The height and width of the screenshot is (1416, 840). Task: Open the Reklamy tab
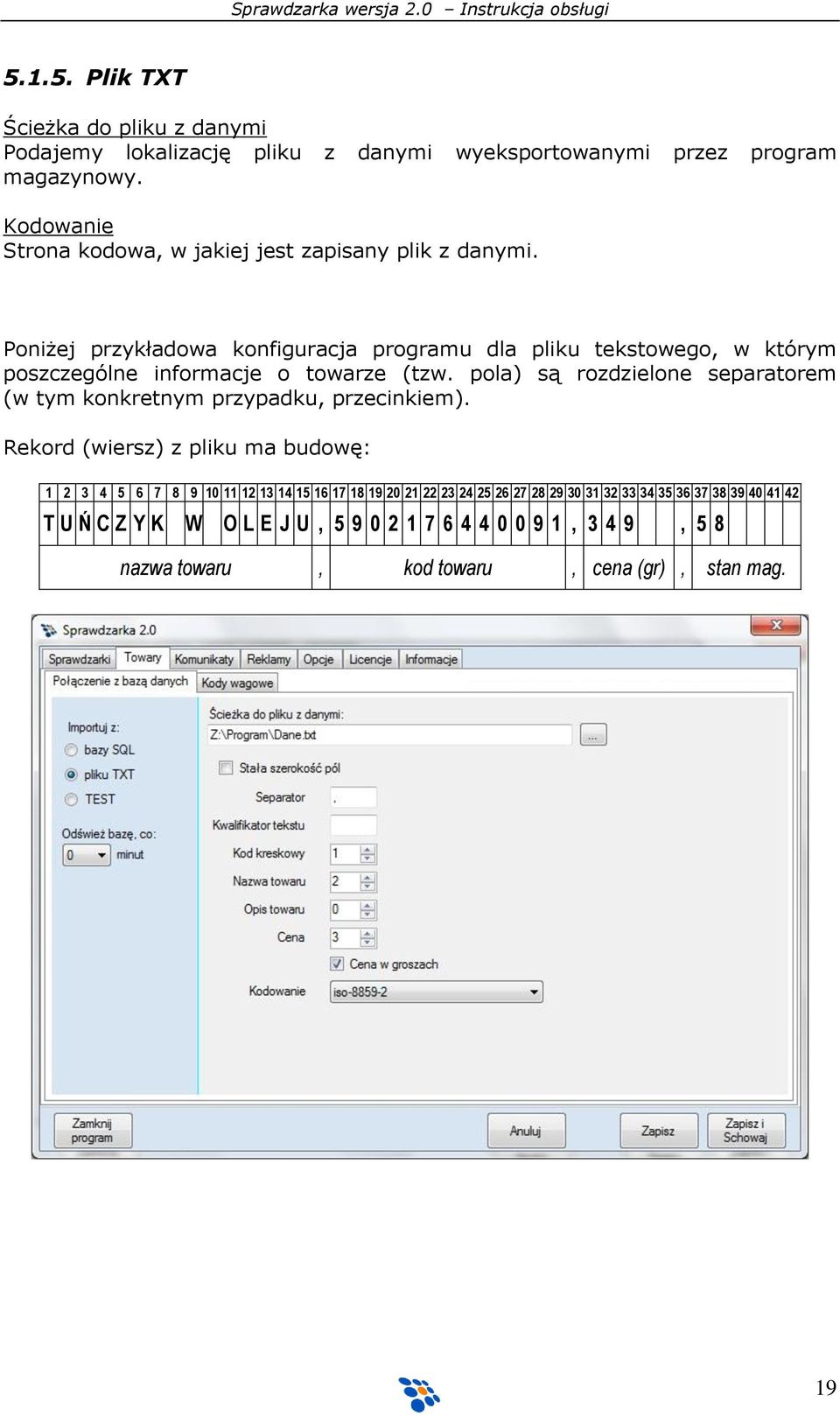pyautogui.click(x=269, y=659)
